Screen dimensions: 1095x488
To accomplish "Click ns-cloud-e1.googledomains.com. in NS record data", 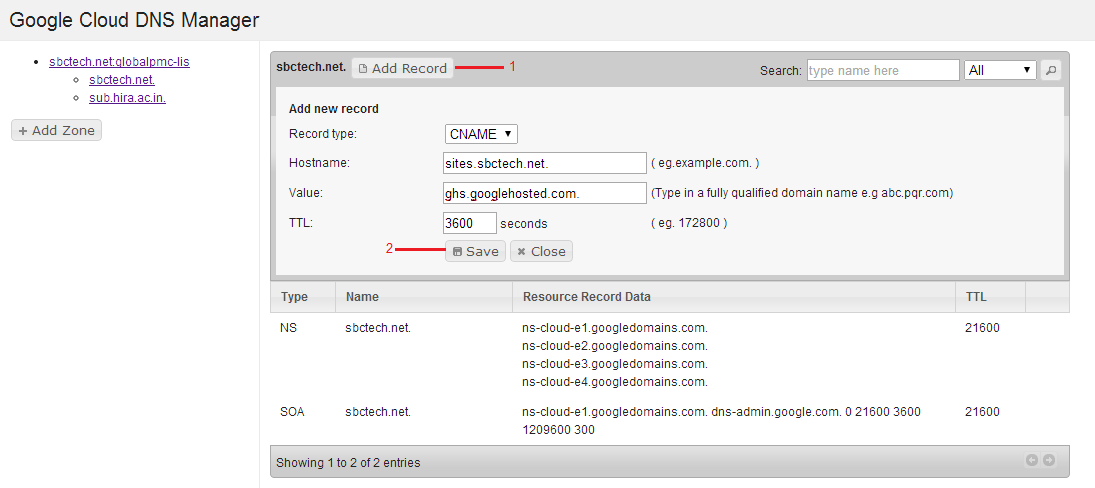I will tap(615, 327).
